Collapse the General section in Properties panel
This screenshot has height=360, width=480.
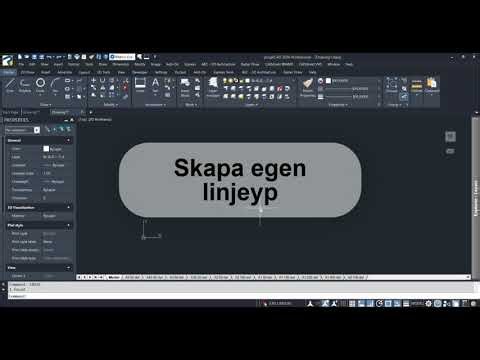(69, 140)
